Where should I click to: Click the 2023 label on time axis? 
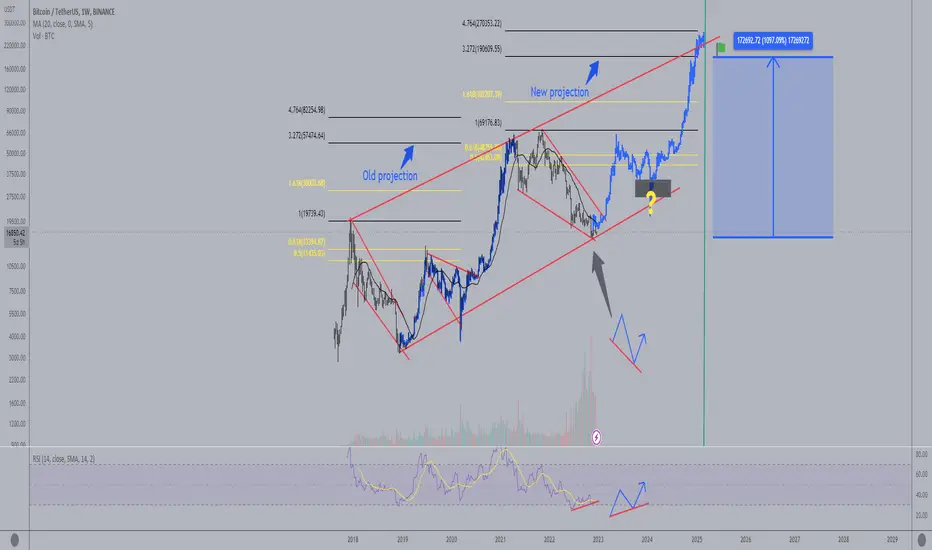598,540
